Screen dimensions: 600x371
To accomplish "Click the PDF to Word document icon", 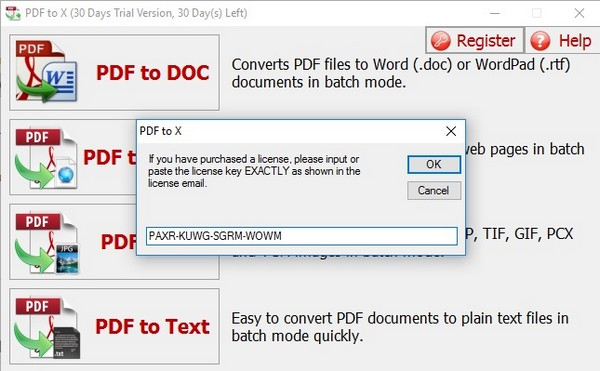I will (46, 72).
